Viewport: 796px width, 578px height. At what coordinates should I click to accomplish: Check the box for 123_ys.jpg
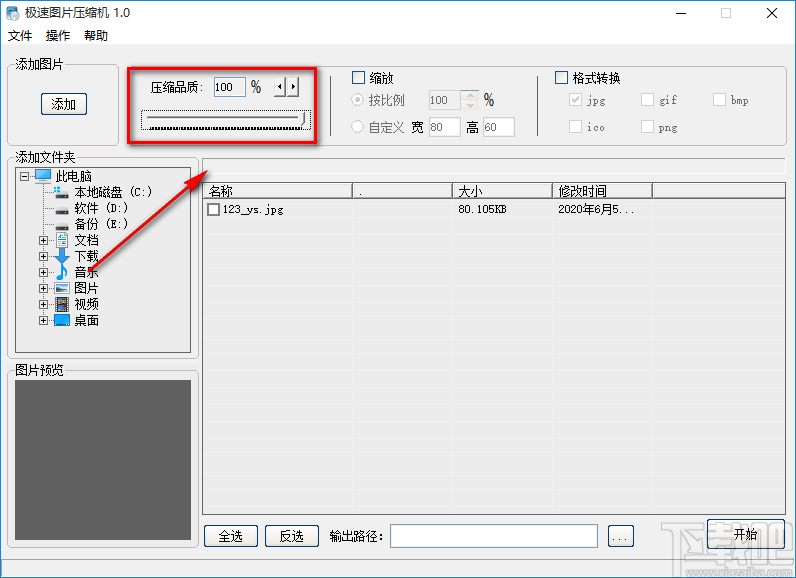(213, 209)
